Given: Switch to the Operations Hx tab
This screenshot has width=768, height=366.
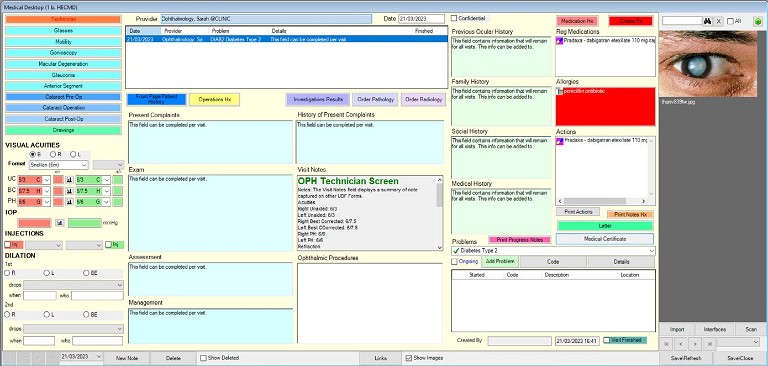Looking at the screenshot, I should coord(215,99).
